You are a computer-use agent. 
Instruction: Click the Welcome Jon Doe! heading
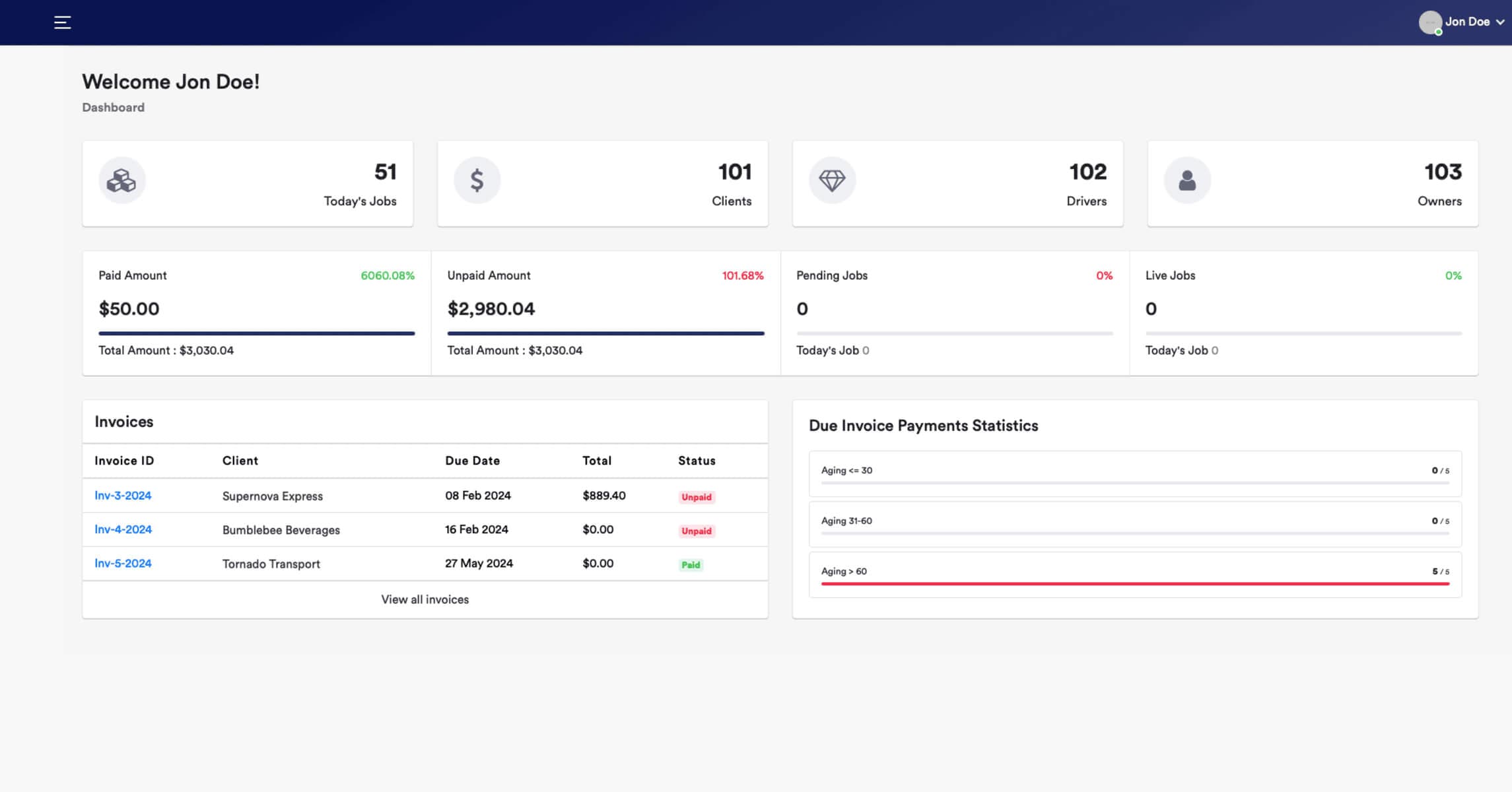click(x=171, y=82)
